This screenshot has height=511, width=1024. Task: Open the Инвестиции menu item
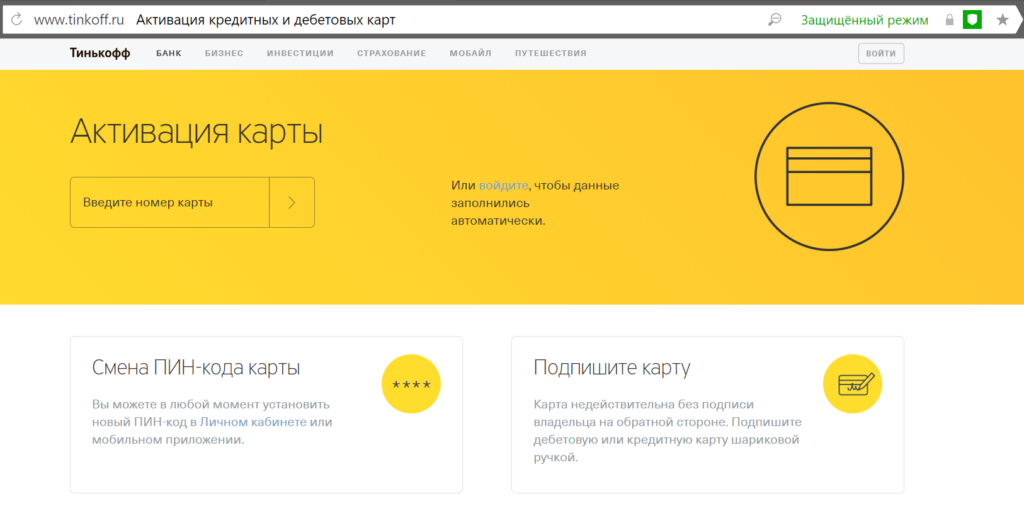coord(300,53)
